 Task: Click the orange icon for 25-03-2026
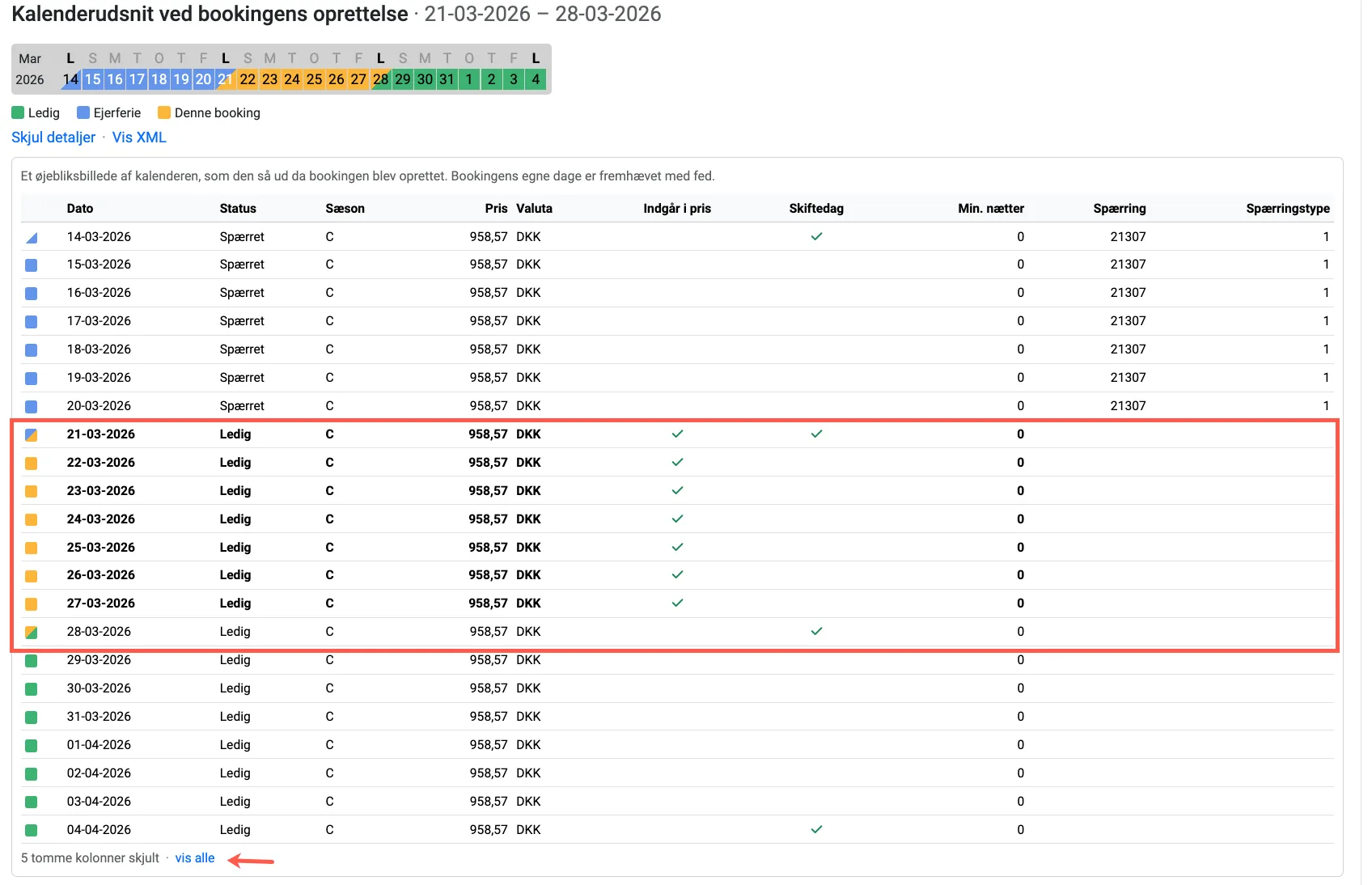point(32,548)
